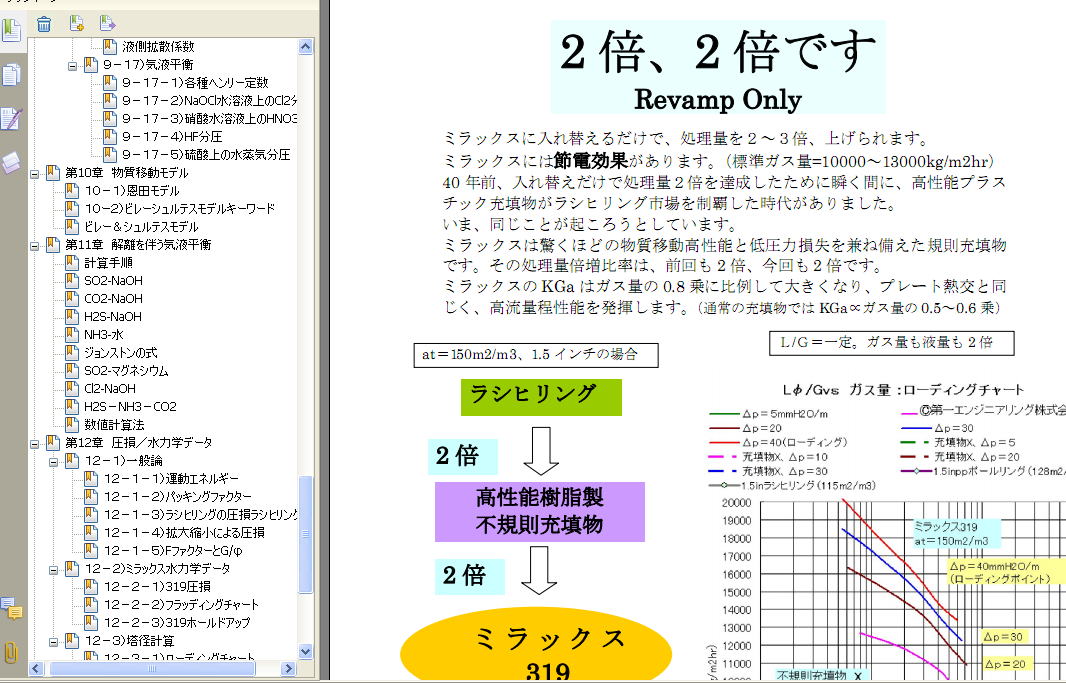Click bookmarks panel scroll-up arrow
This screenshot has height=683, width=1066.
click(305, 46)
